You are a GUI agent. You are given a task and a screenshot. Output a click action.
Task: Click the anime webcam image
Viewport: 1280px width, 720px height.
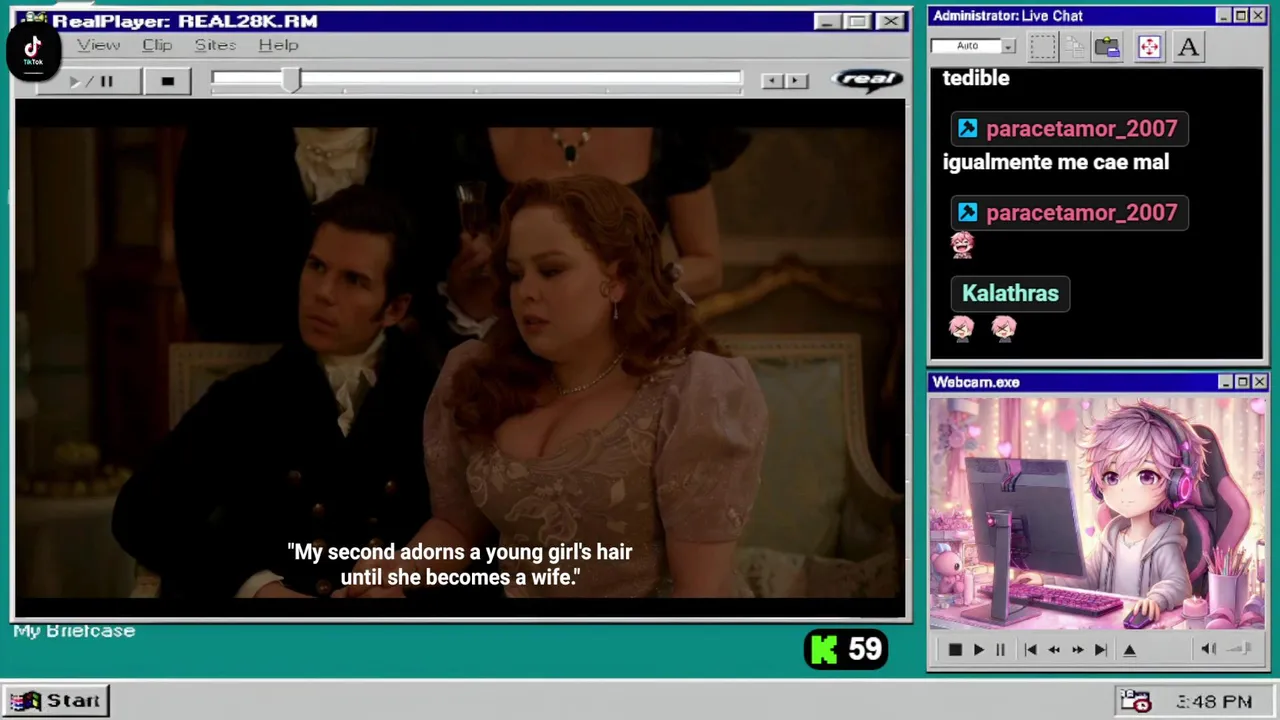pyautogui.click(x=1097, y=514)
